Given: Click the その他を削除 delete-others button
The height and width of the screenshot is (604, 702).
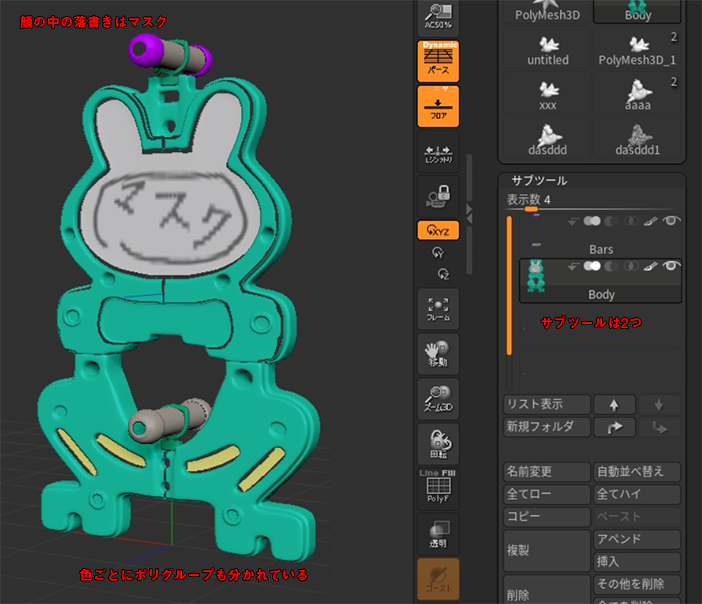Looking at the screenshot, I should coord(637,584).
